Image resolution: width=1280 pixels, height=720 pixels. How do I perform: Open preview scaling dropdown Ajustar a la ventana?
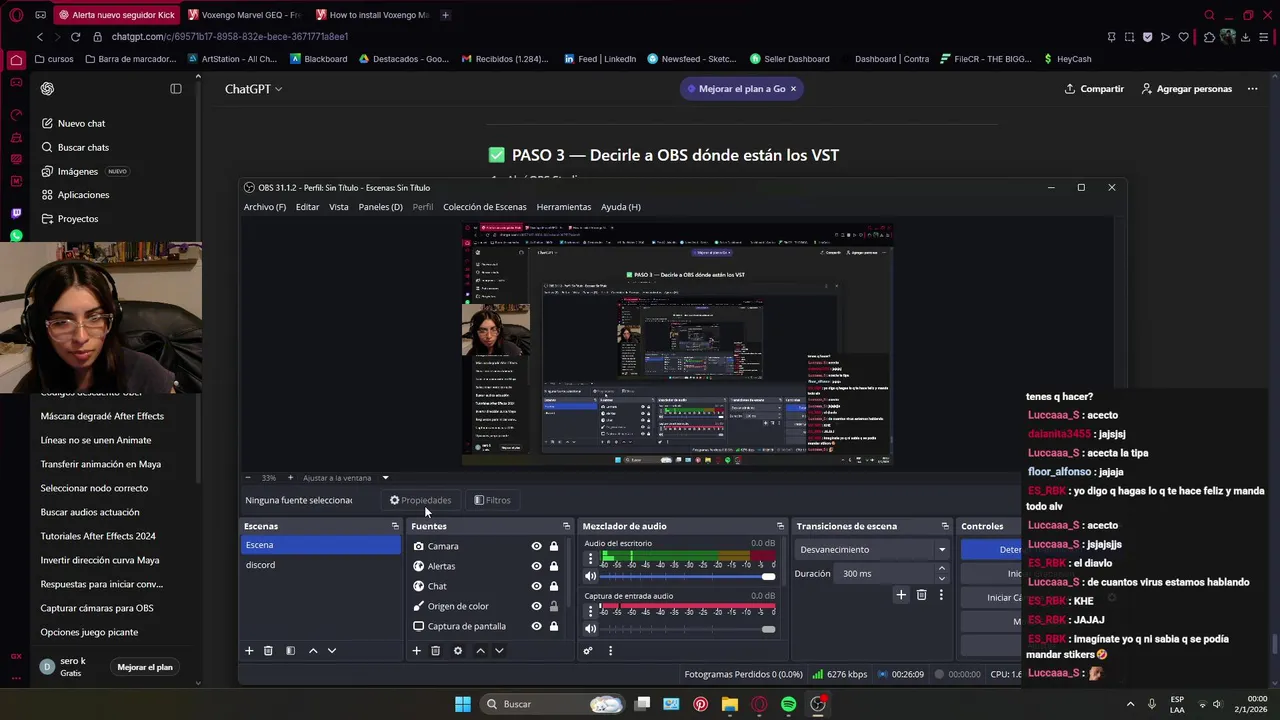(345, 478)
